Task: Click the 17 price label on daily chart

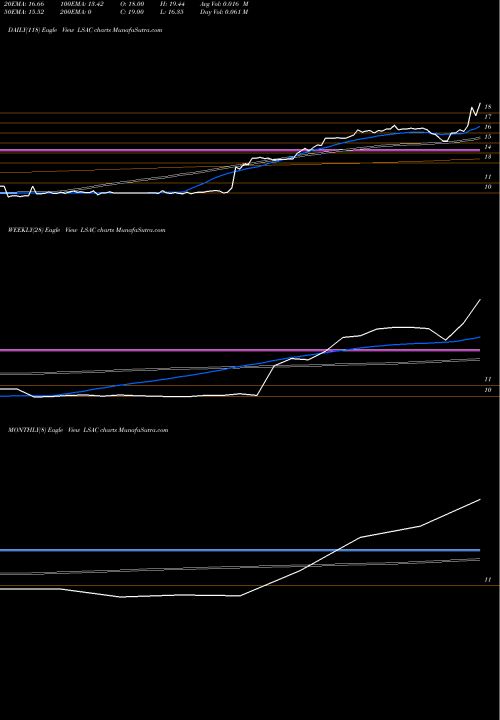Action: 488,117
